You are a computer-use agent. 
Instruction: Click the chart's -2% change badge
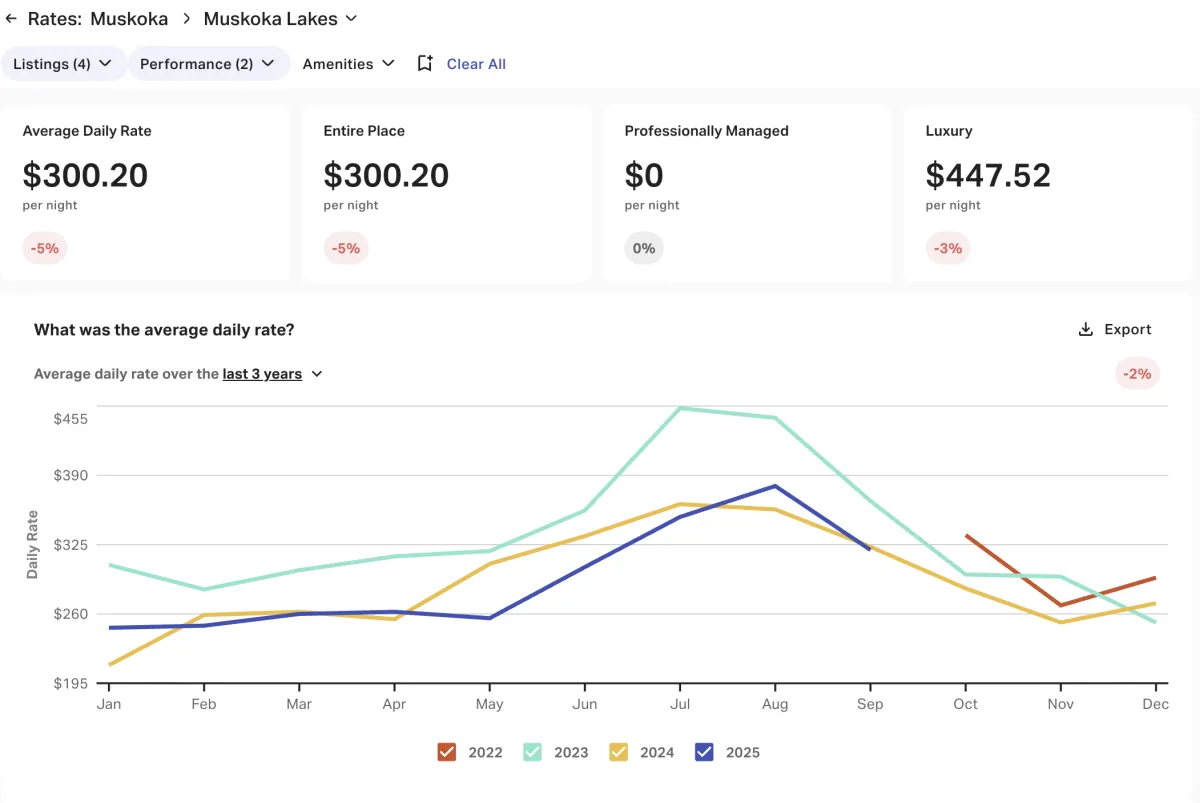point(1137,374)
